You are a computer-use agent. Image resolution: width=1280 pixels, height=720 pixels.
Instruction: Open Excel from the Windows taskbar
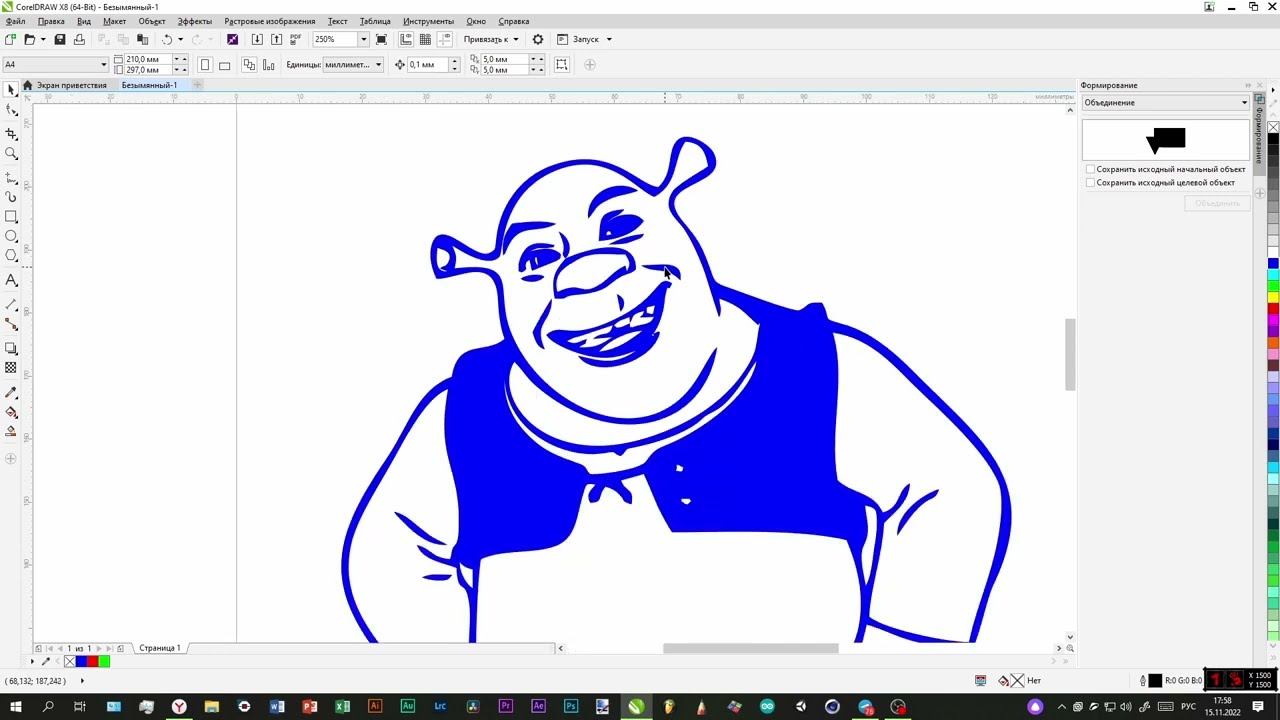[x=342, y=707]
